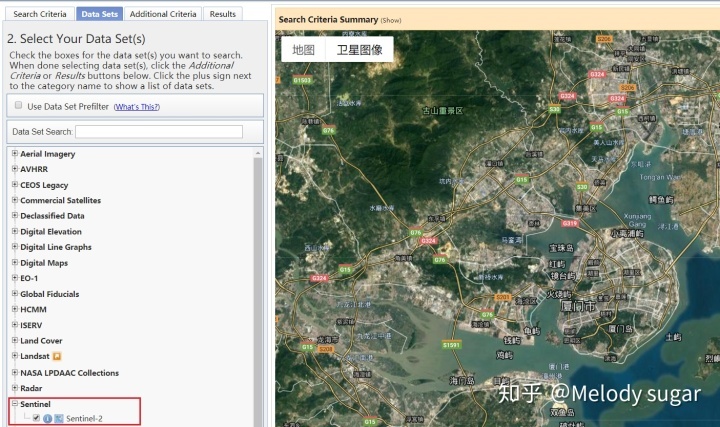
Task: Expand the Digital Elevation category
Action: tap(15, 231)
